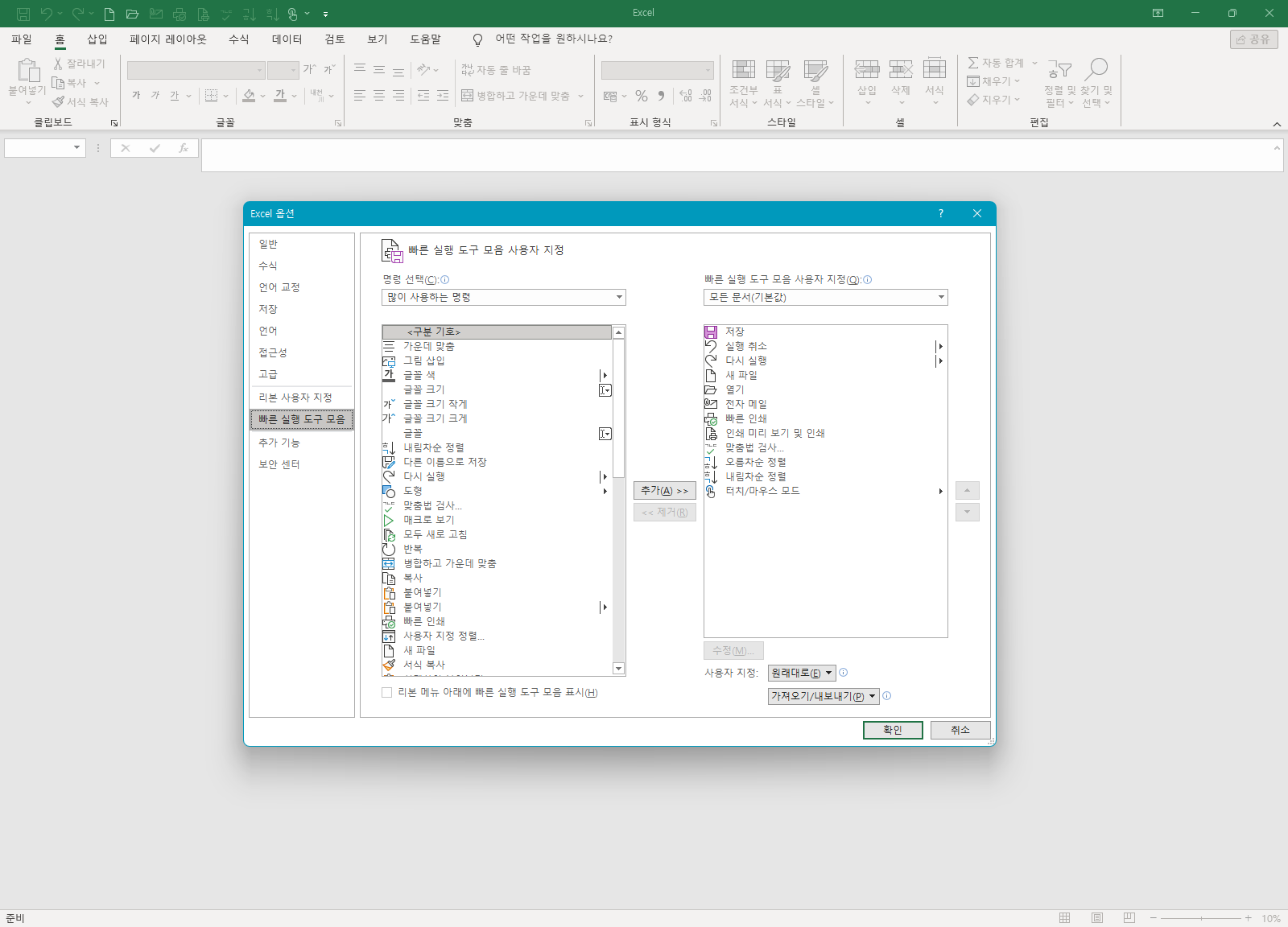This screenshot has height=927, width=1288.
Task: Click the command list scroll down arrow
Action: [x=618, y=669]
